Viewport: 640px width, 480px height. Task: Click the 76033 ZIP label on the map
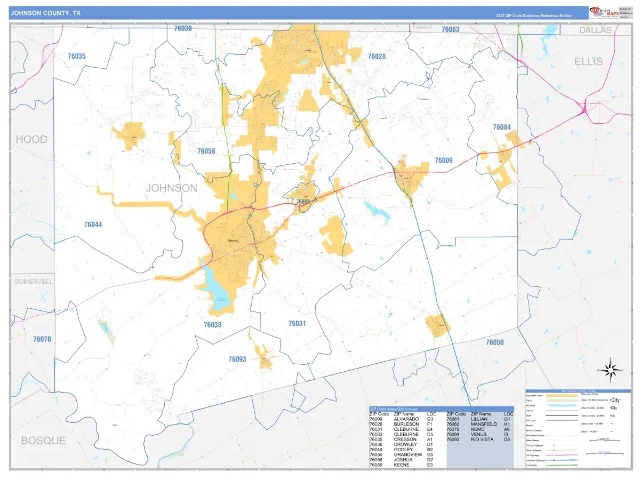point(213,325)
